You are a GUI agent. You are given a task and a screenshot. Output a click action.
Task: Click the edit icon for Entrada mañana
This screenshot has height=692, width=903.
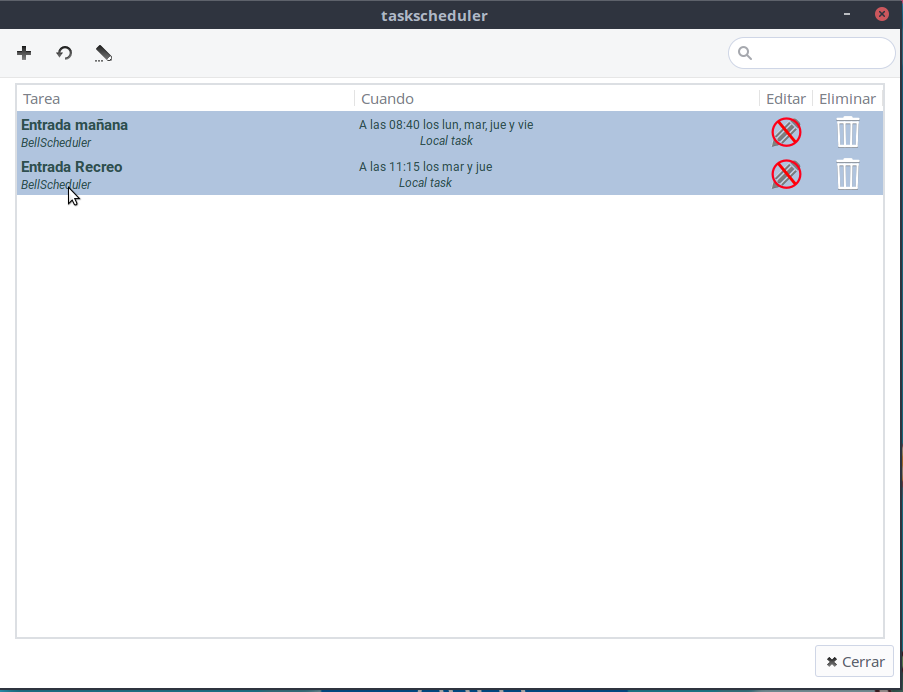point(786,132)
